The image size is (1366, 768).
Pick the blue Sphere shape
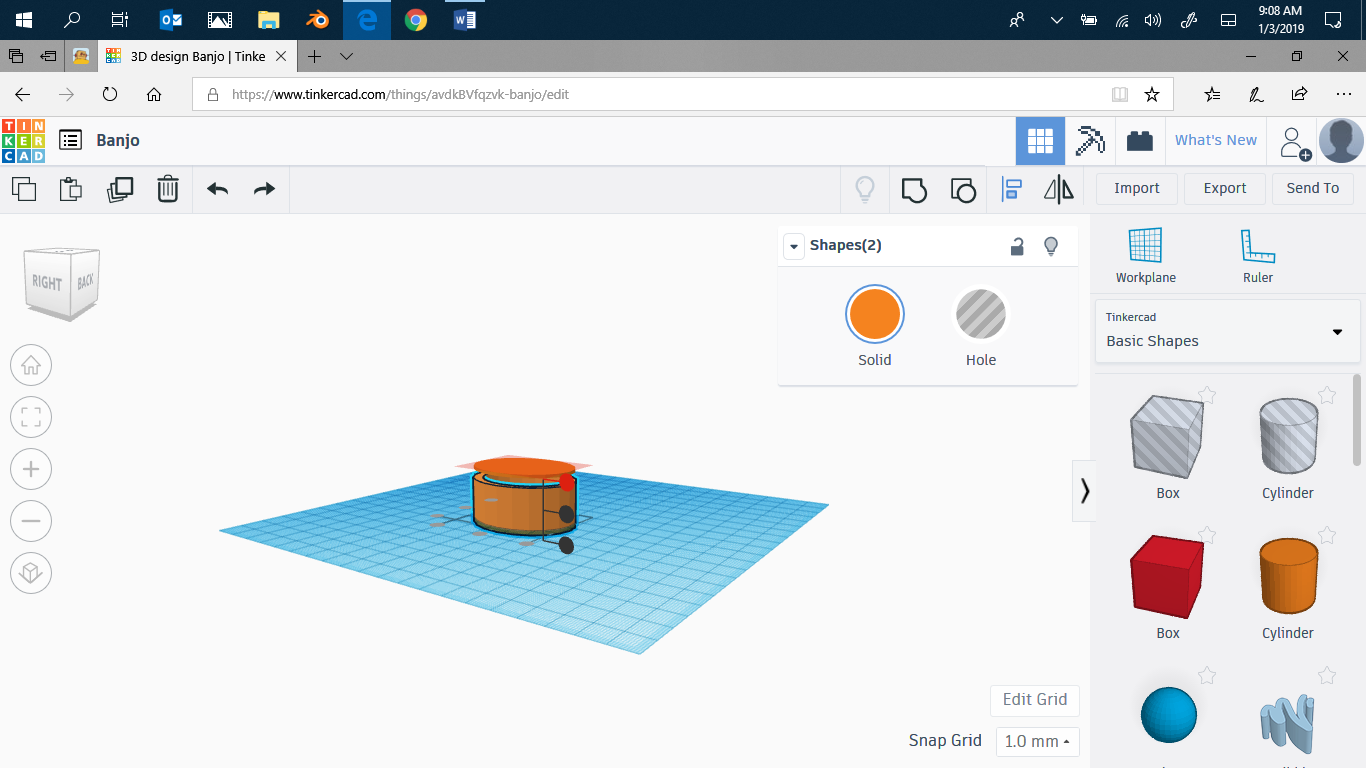click(1168, 715)
